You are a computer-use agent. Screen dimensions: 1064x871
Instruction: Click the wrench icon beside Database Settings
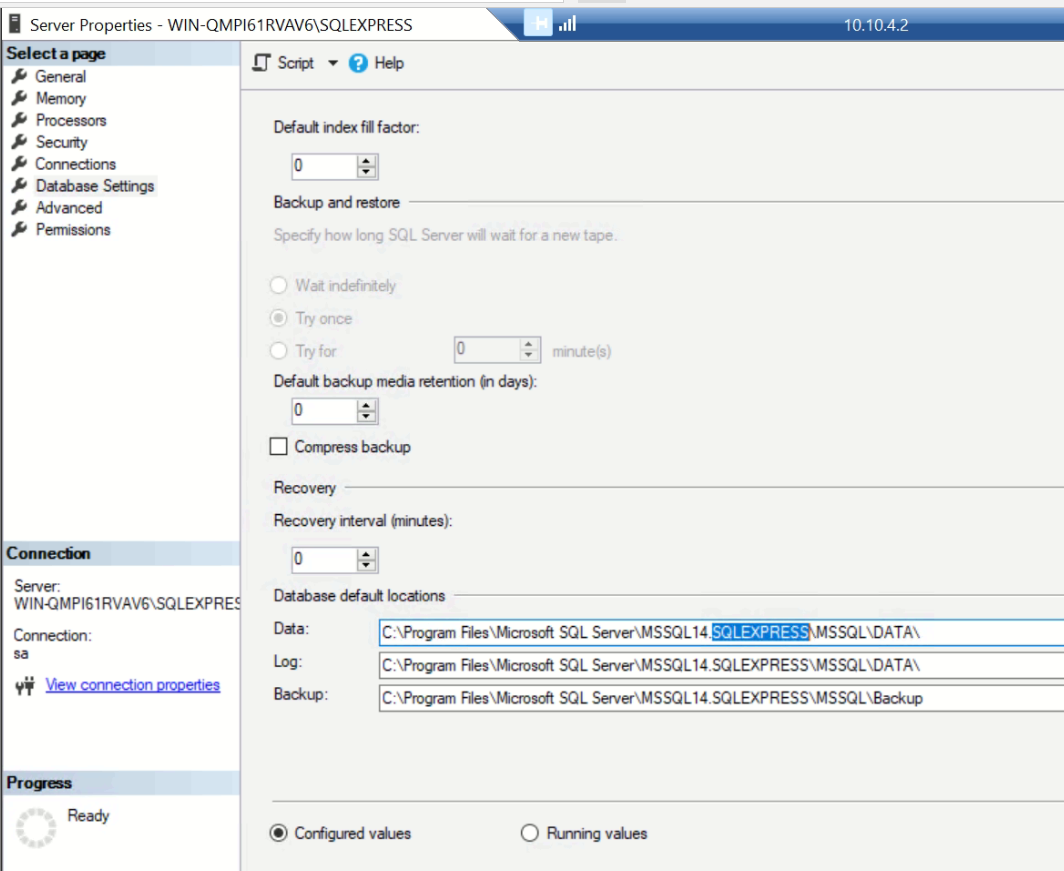click(20, 185)
